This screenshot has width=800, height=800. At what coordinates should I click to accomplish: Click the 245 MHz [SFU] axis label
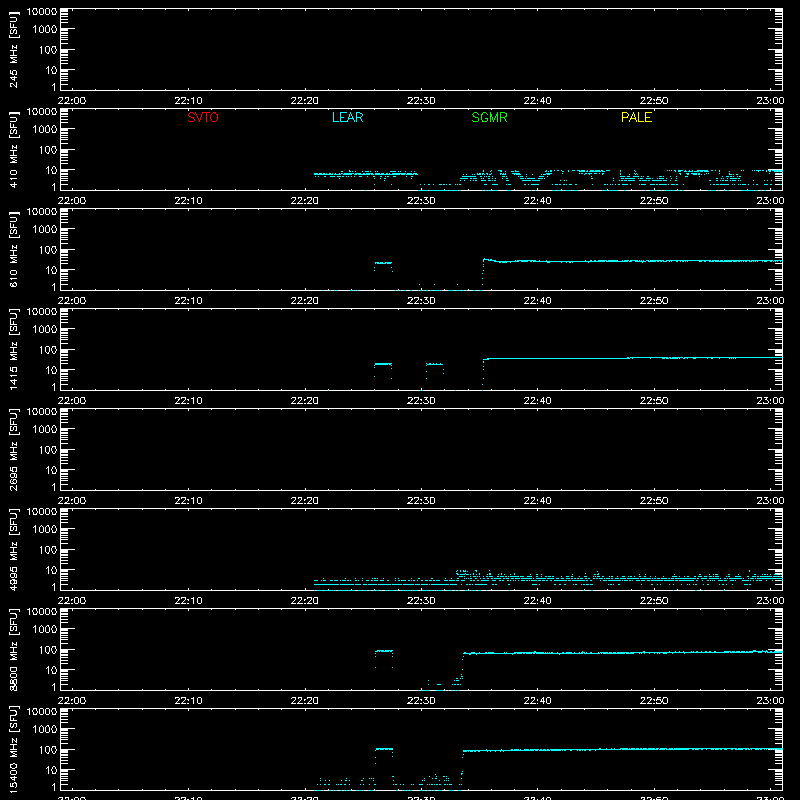coord(13,50)
